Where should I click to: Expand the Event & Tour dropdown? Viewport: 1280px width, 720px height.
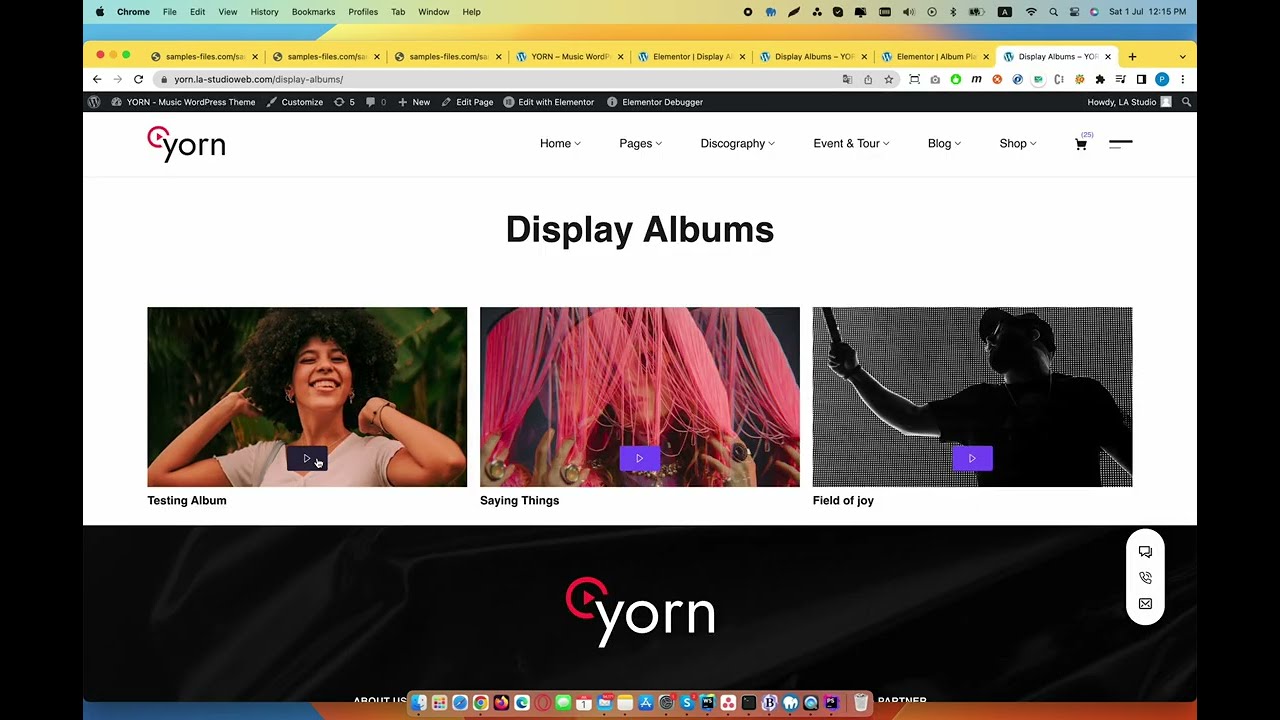[851, 144]
